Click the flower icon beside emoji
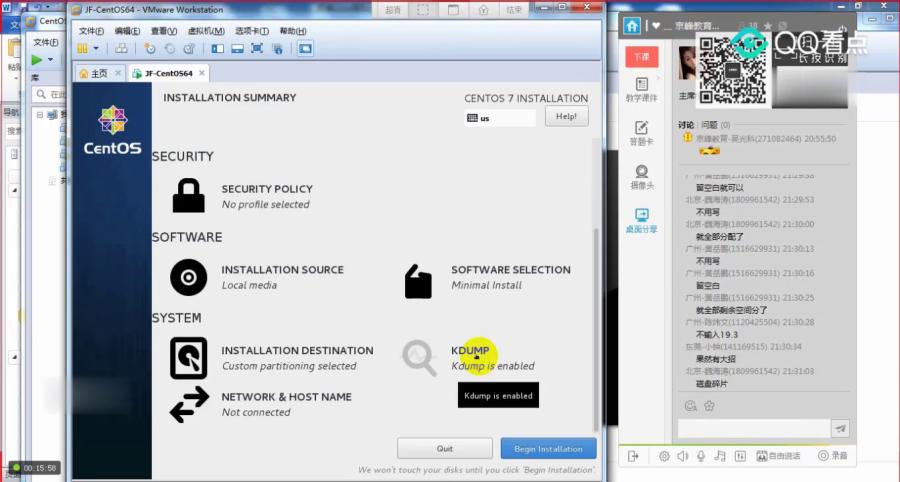Image resolution: width=900 pixels, height=482 pixels. tap(709, 406)
